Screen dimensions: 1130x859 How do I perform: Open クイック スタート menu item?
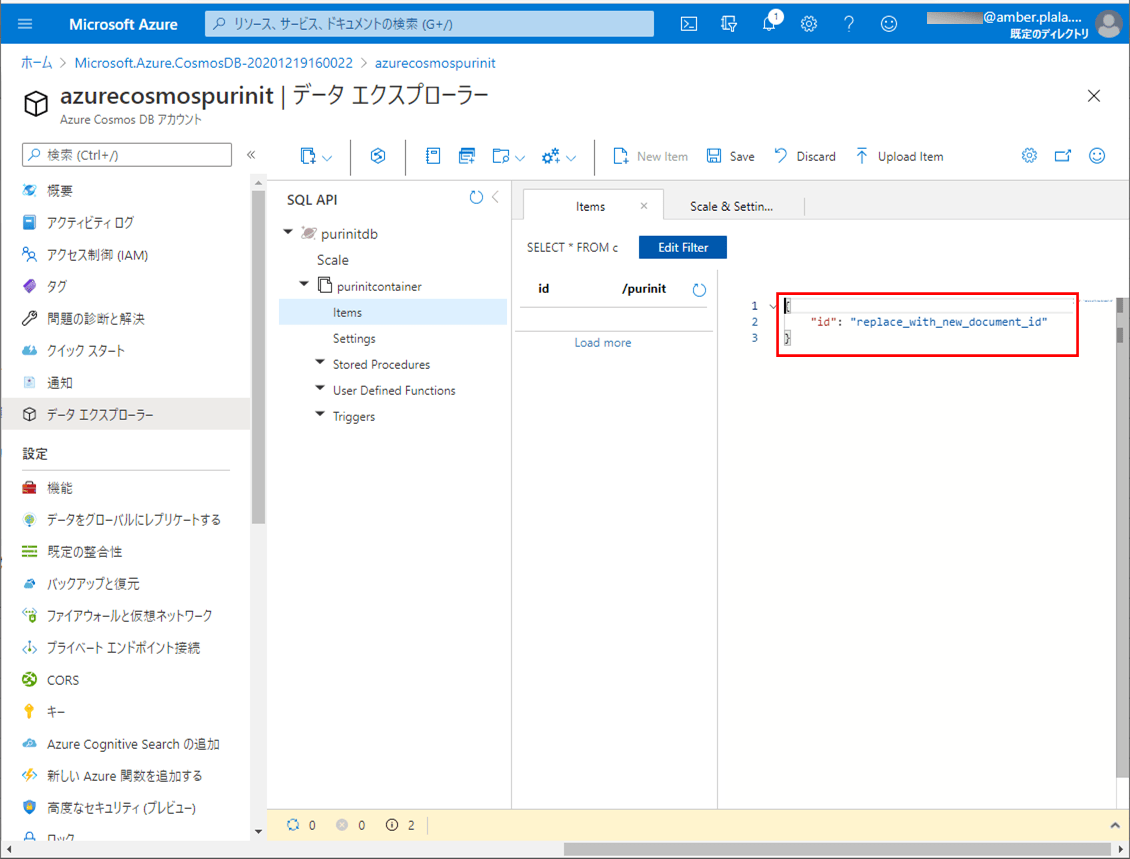tap(86, 351)
